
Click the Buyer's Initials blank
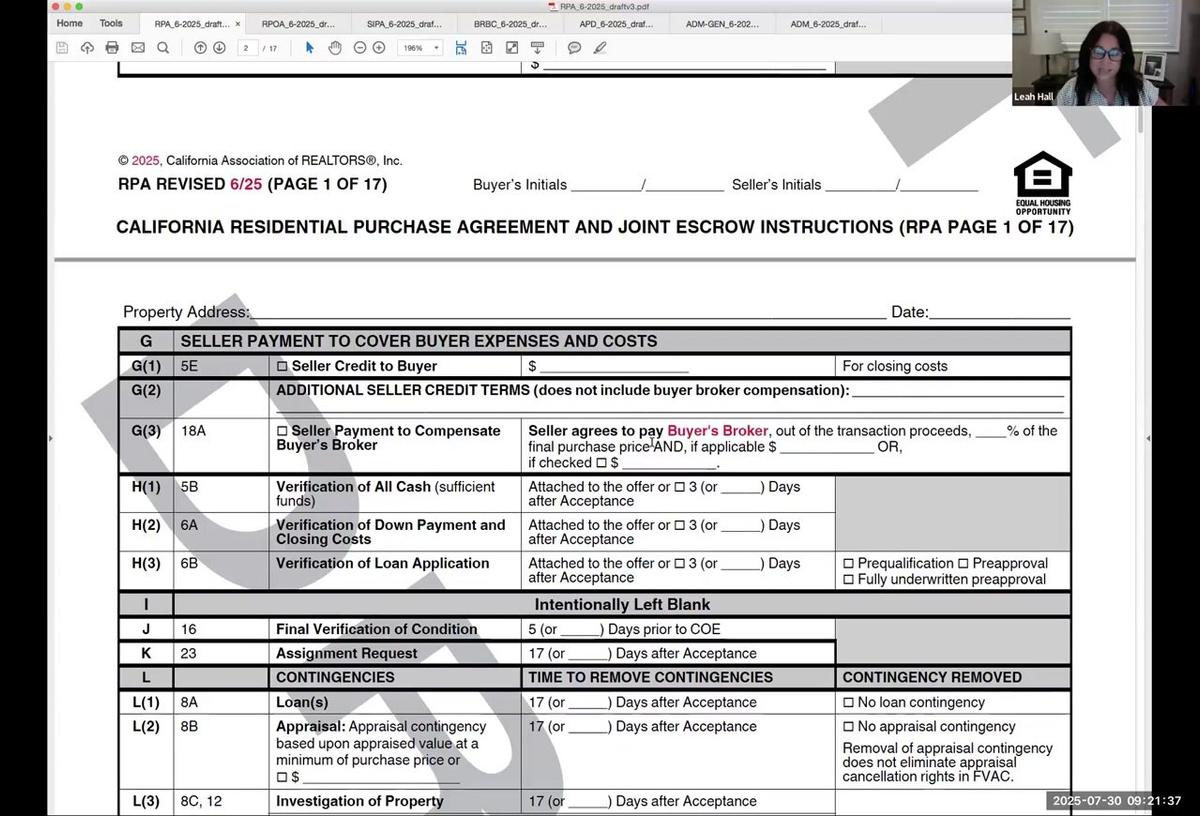pyautogui.click(x=647, y=184)
